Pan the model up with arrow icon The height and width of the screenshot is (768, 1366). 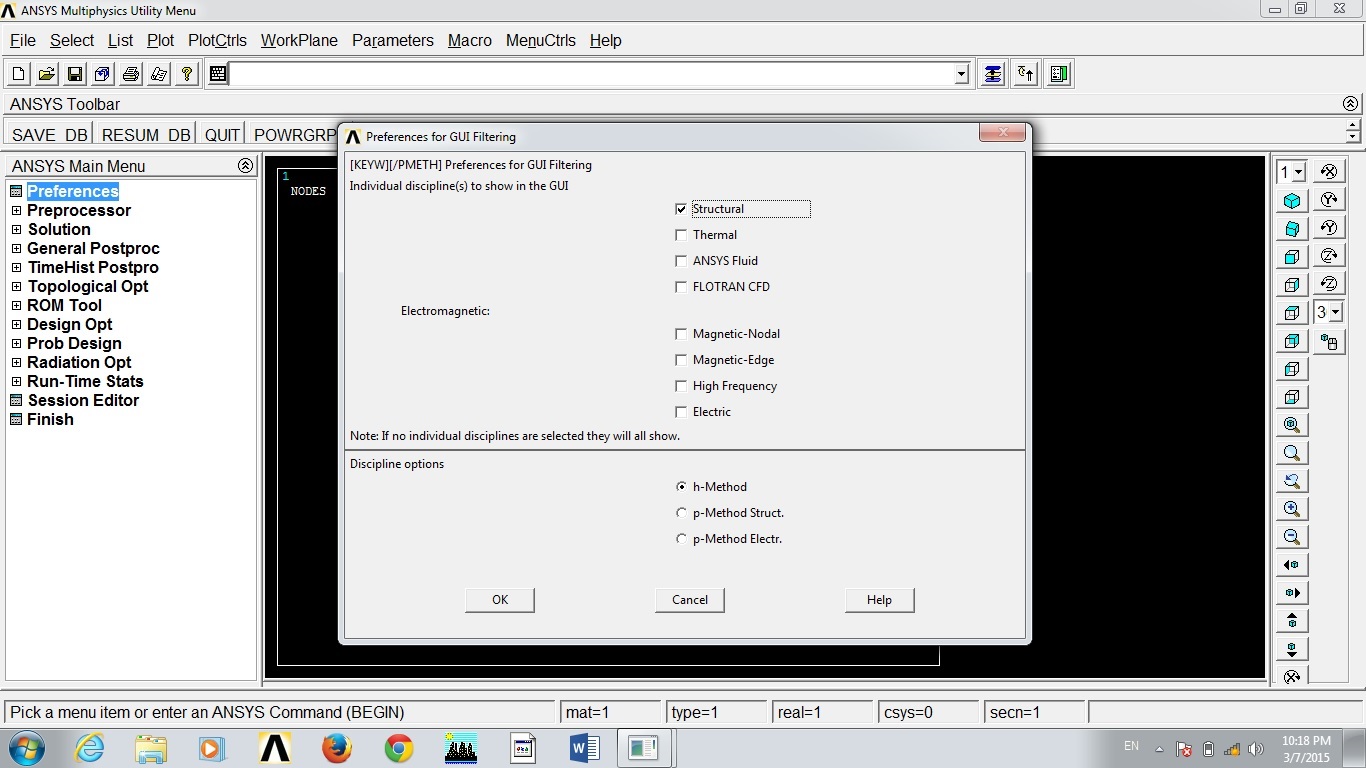pos(1292,620)
